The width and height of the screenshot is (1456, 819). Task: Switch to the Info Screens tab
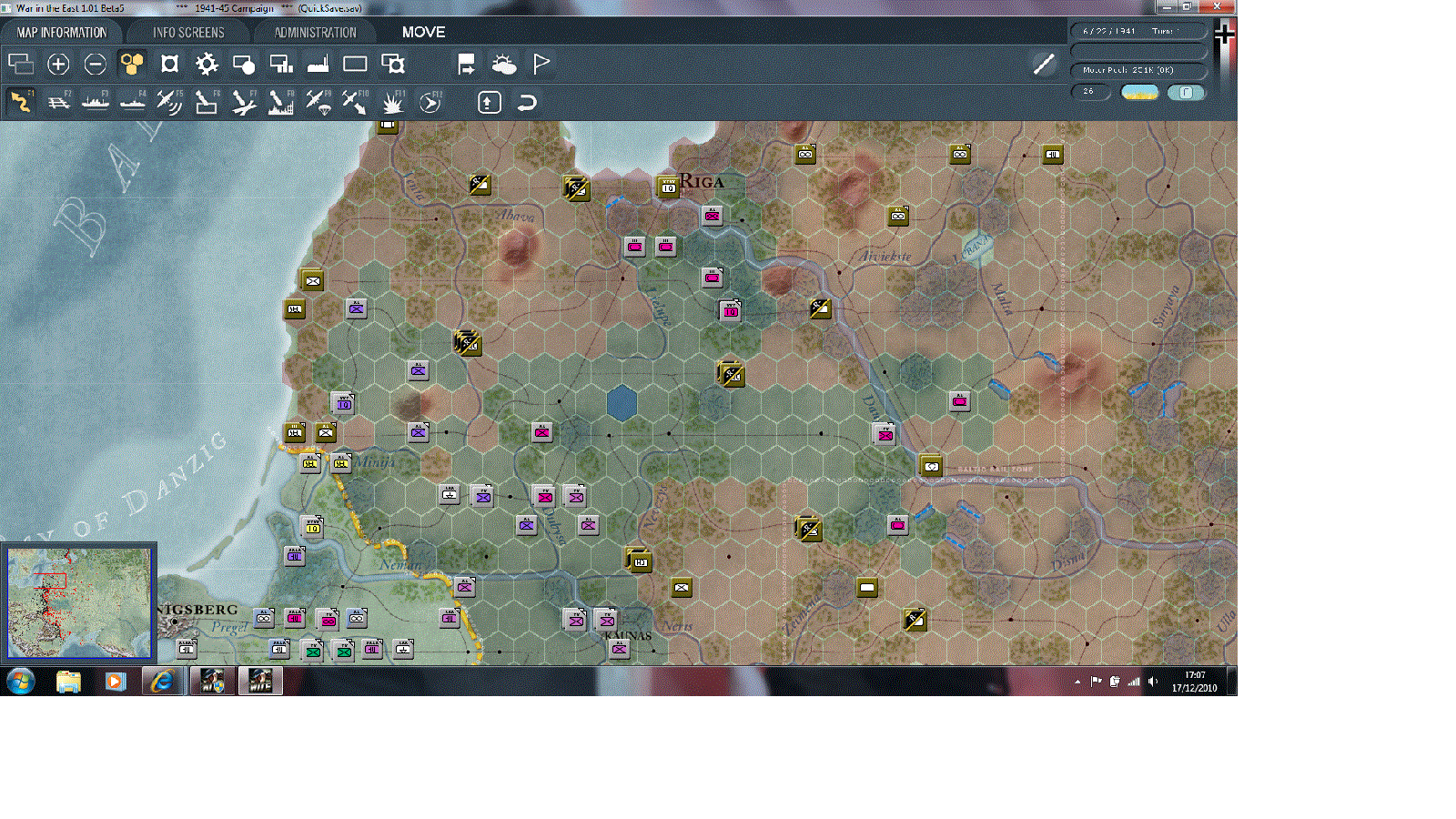(x=188, y=32)
